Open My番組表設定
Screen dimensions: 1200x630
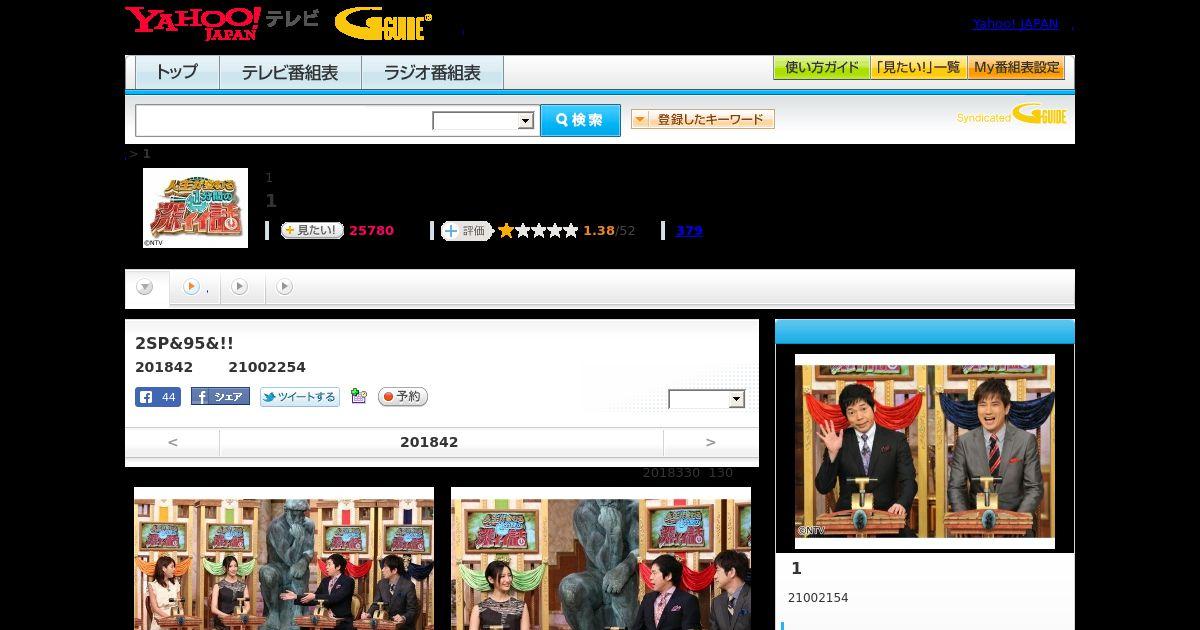1016,68
